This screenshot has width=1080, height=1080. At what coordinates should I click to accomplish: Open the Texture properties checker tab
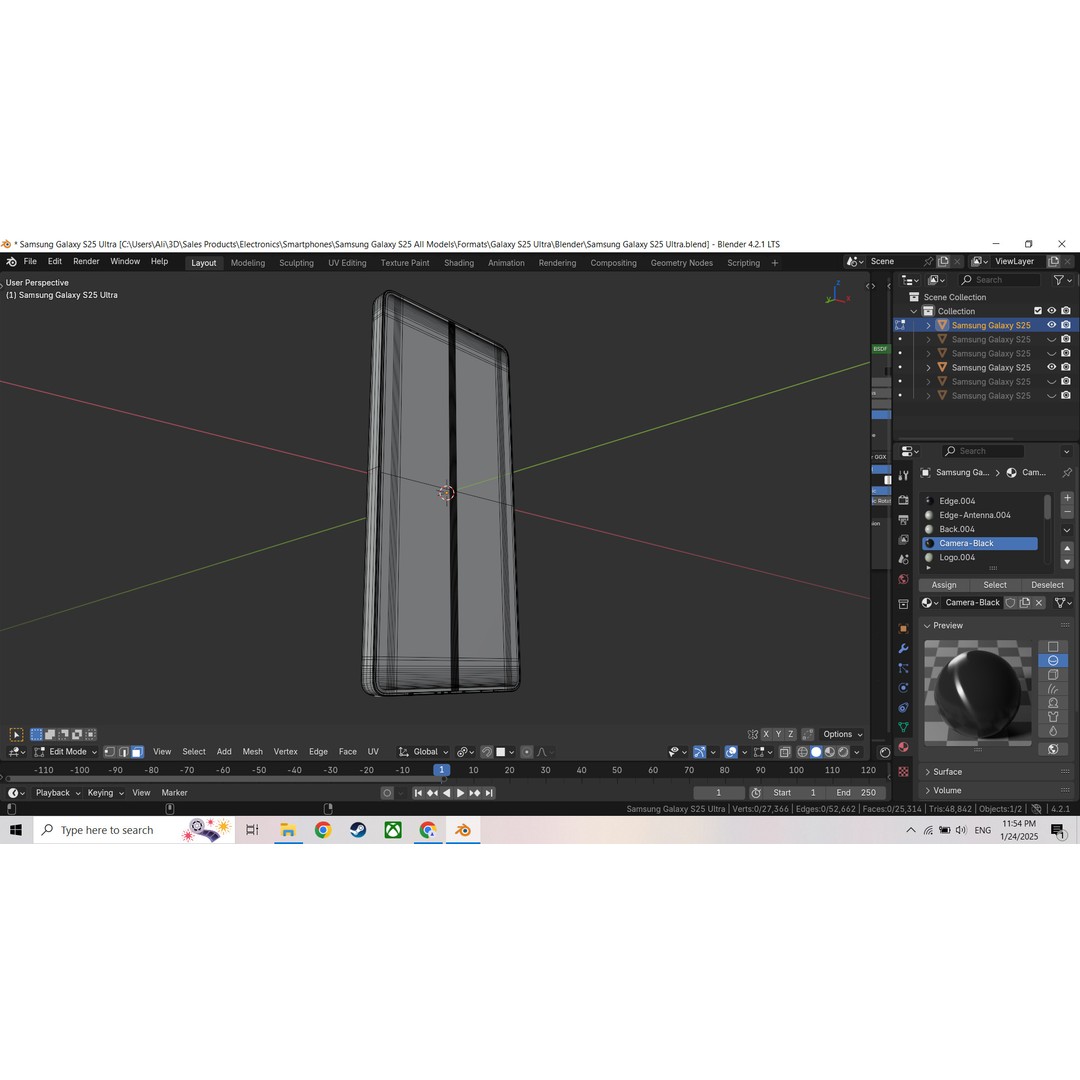tap(904, 771)
